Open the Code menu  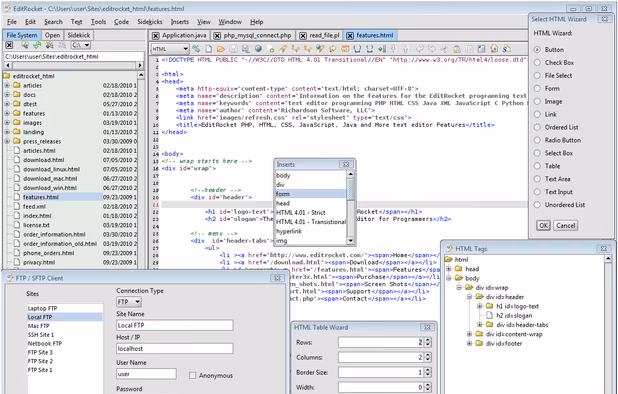point(121,22)
